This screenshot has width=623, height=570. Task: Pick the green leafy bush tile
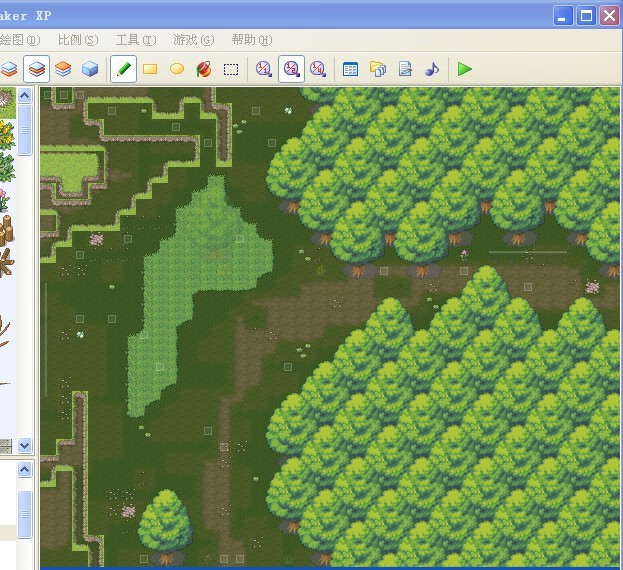(7, 167)
